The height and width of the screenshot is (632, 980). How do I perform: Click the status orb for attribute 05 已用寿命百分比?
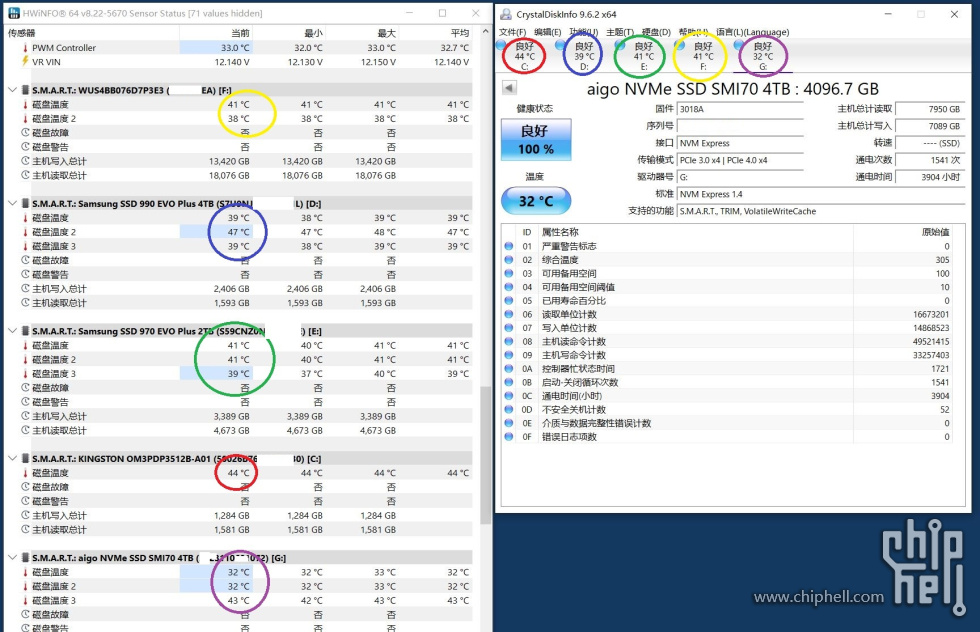click(x=509, y=301)
